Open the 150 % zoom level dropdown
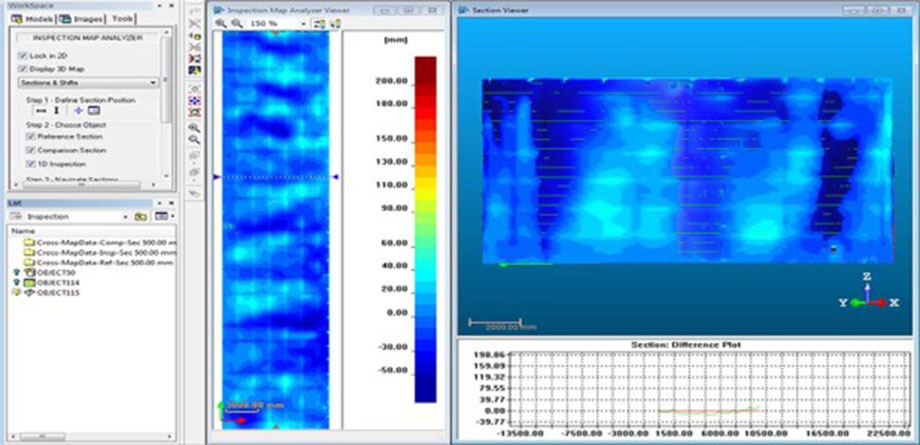This screenshot has width=920, height=445. click(303, 22)
